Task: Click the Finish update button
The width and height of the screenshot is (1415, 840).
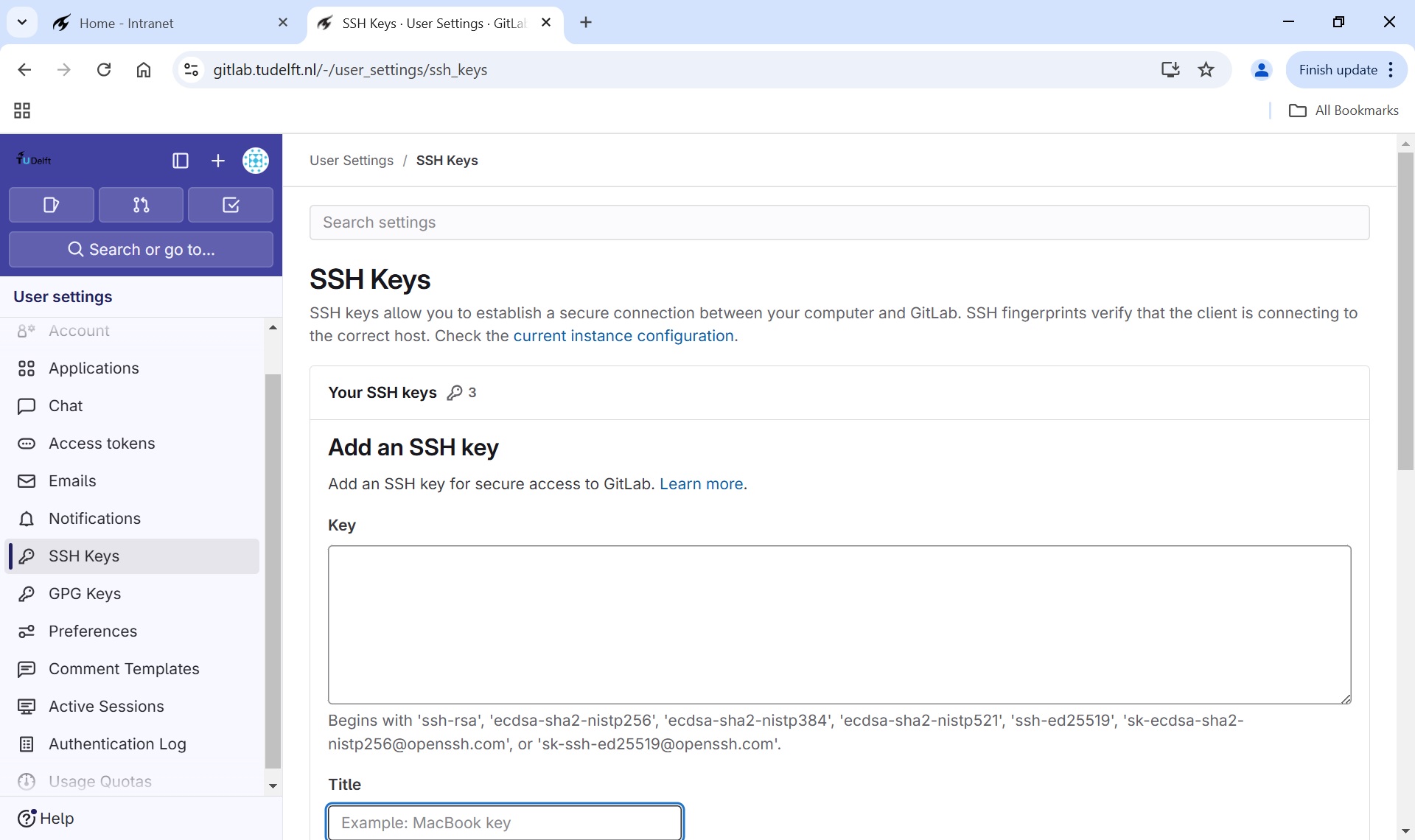Action: pos(1337,70)
